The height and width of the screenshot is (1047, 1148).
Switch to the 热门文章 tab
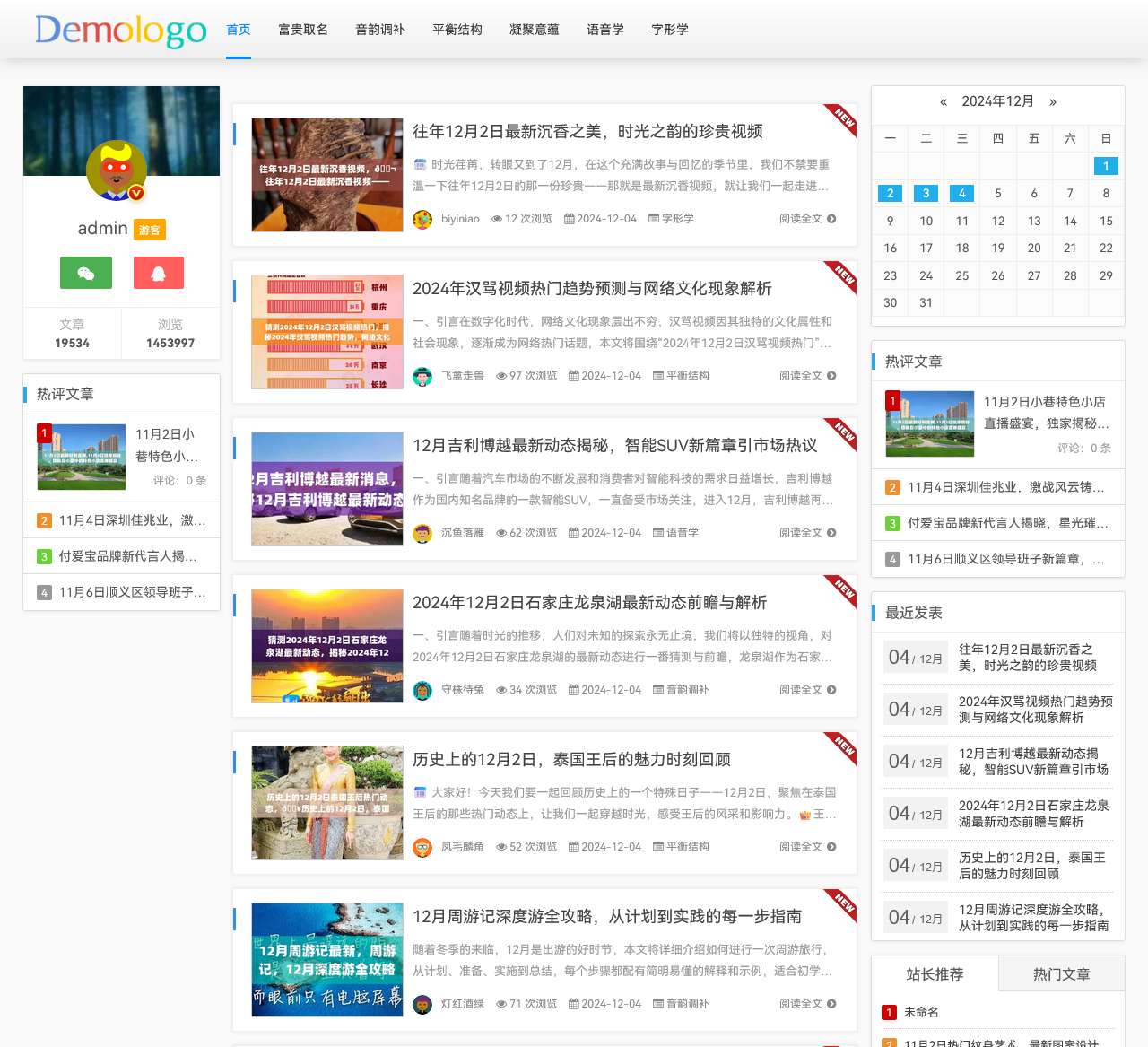1061,973
